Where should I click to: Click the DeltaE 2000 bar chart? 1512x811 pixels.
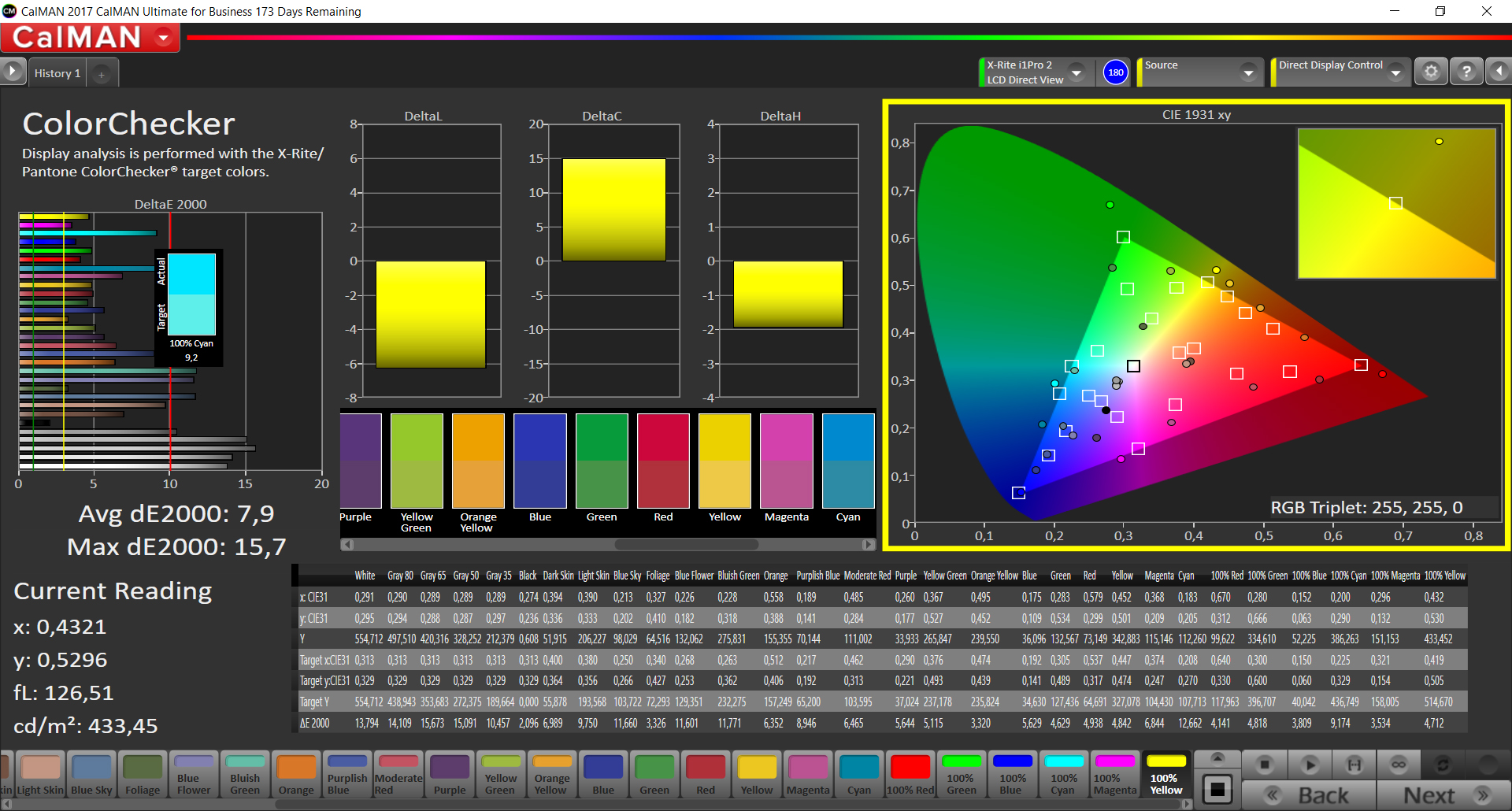(170, 342)
